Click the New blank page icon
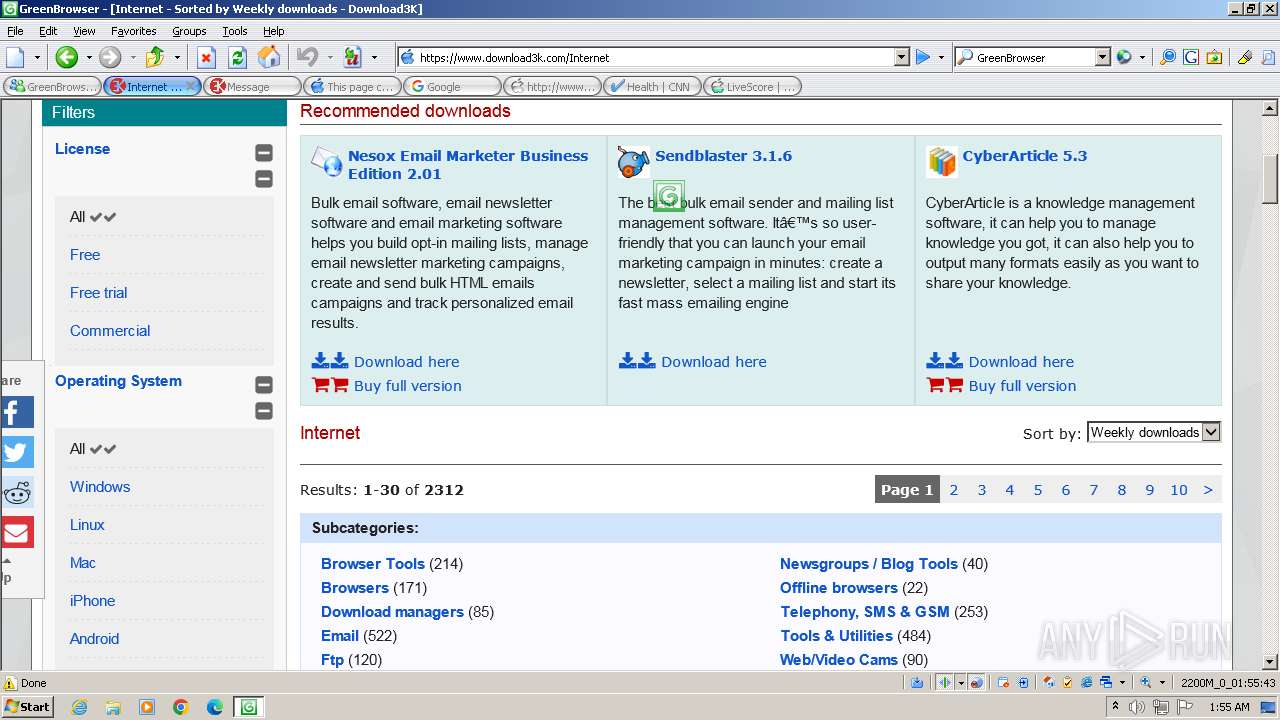This screenshot has width=1280, height=720. (x=16, y=57)
